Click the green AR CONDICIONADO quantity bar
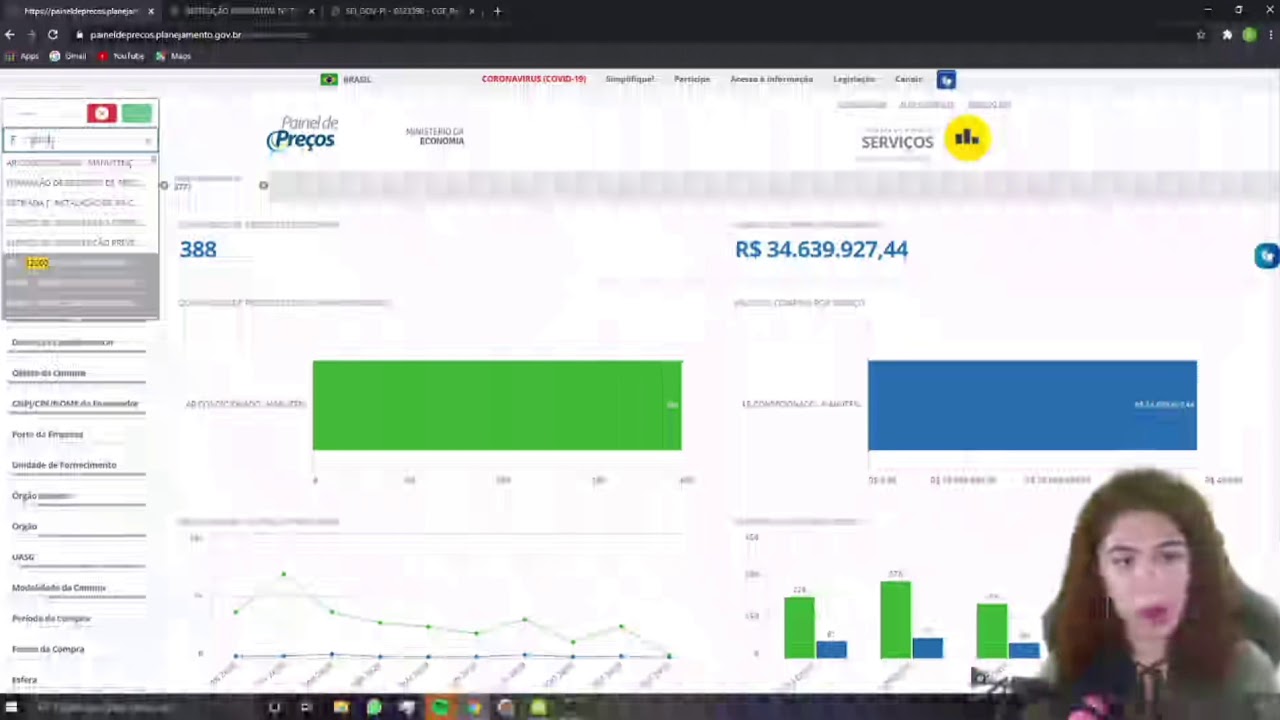1280x720 pixels. [x=497, y=405]
